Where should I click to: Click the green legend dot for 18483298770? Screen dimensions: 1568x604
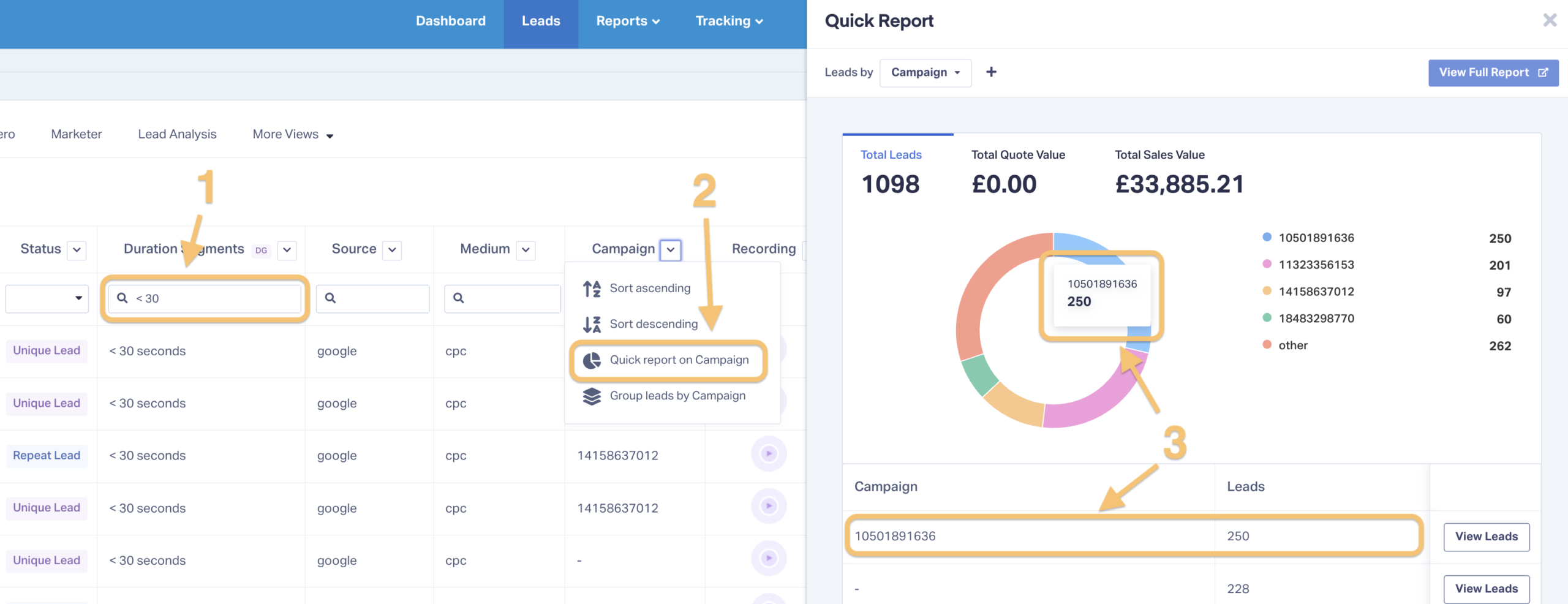point(1267,318)
